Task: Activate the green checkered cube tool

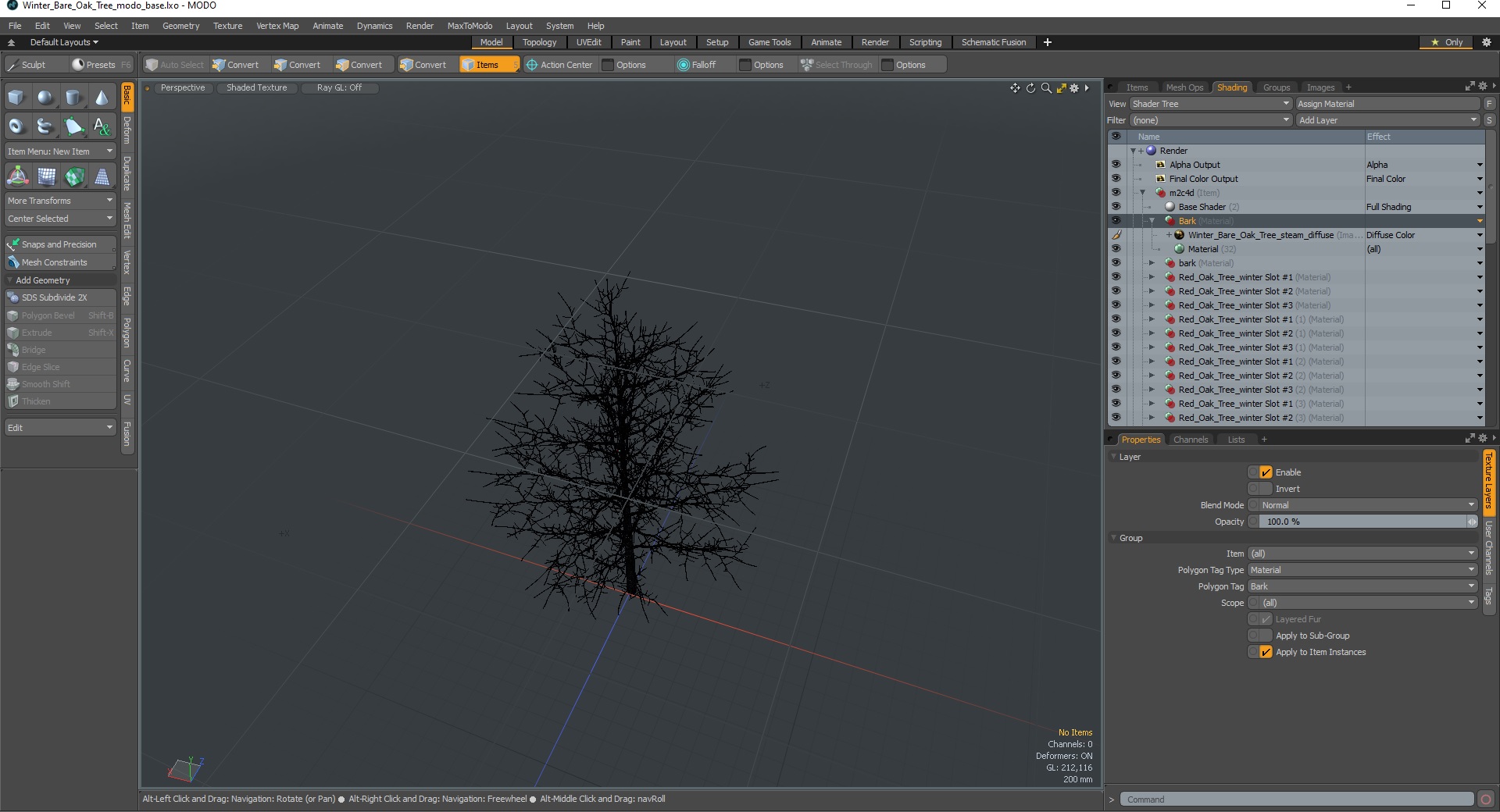Action: click(74, 176)
